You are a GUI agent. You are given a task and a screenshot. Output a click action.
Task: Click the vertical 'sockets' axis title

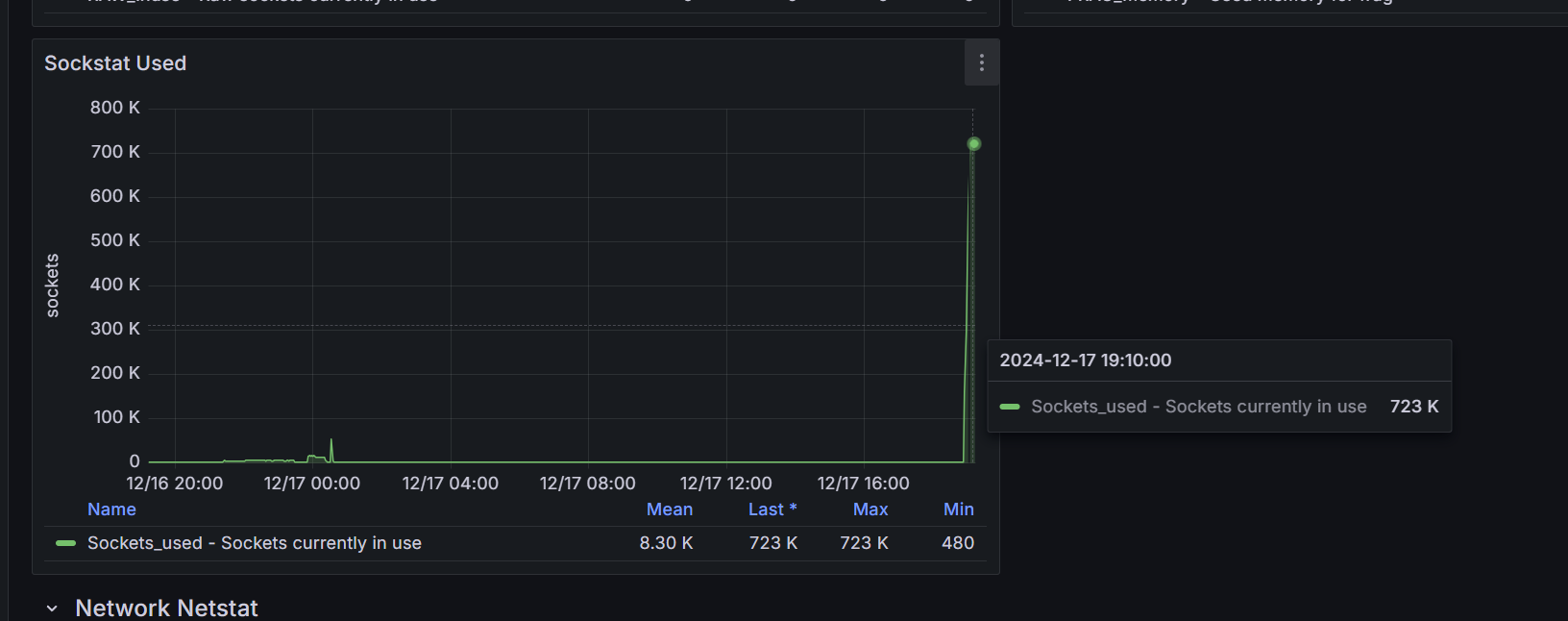pyautogui.click(x=53, y=286)
